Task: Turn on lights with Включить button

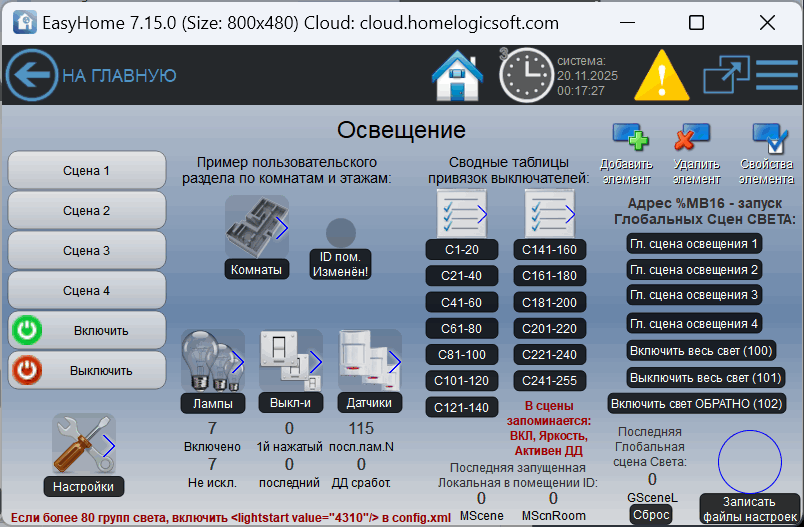Action: [87, 330]
